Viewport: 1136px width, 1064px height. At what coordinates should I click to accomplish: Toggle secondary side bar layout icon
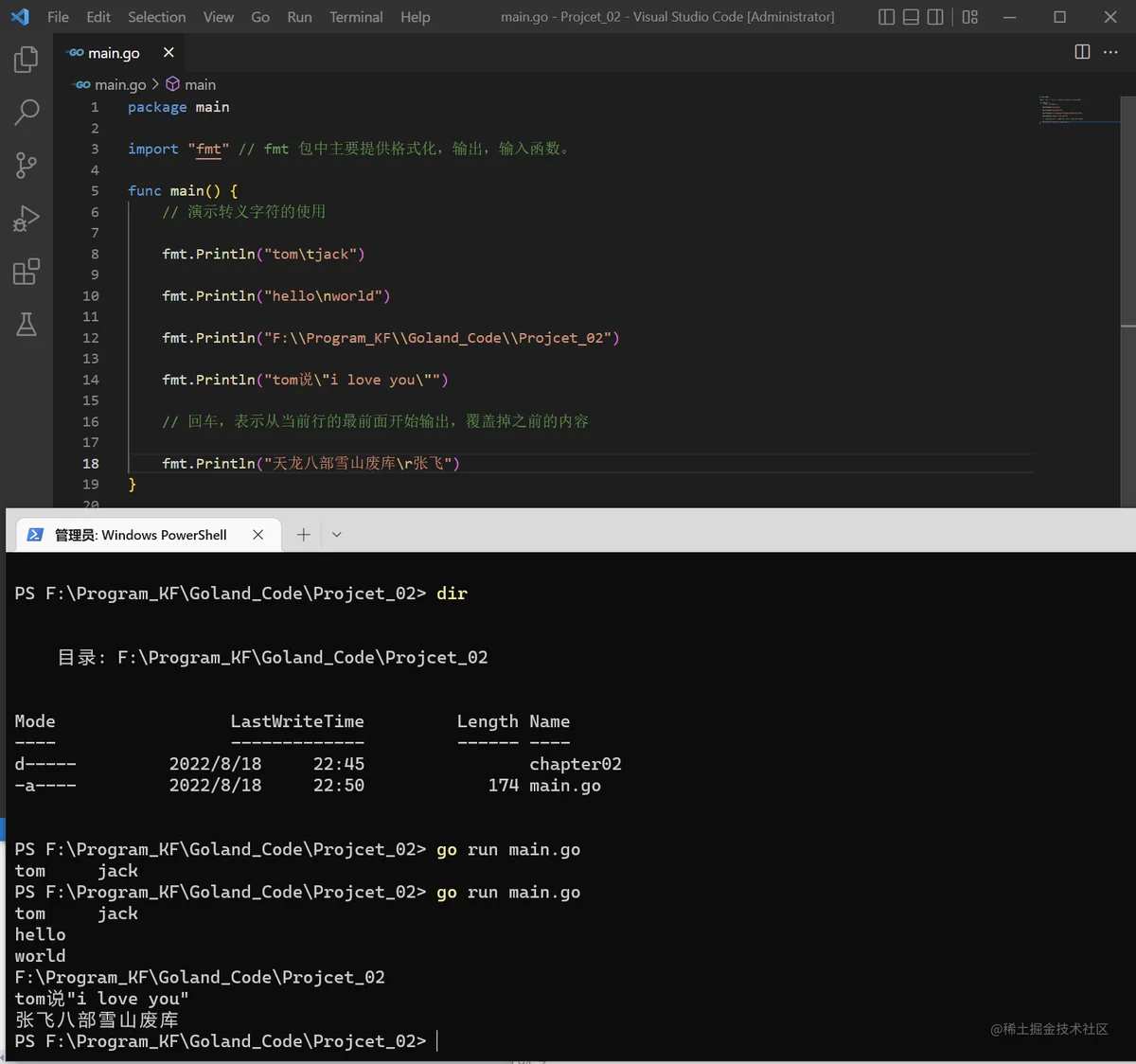935,17
